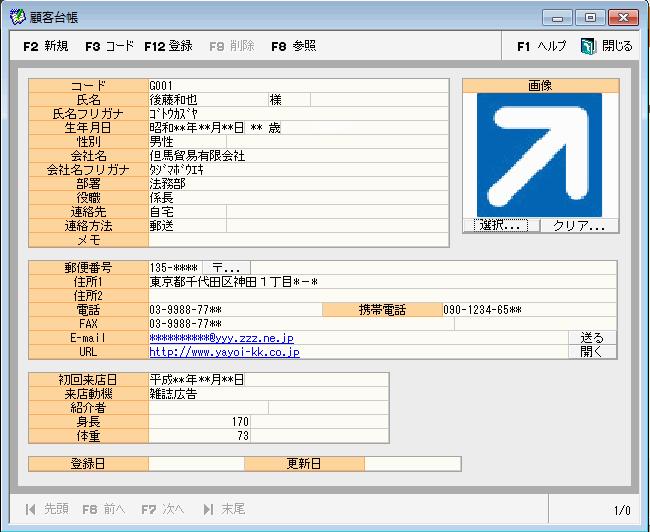Click the 閉じる door icon
The image size is (650, 532).
[x=588, y=46]
